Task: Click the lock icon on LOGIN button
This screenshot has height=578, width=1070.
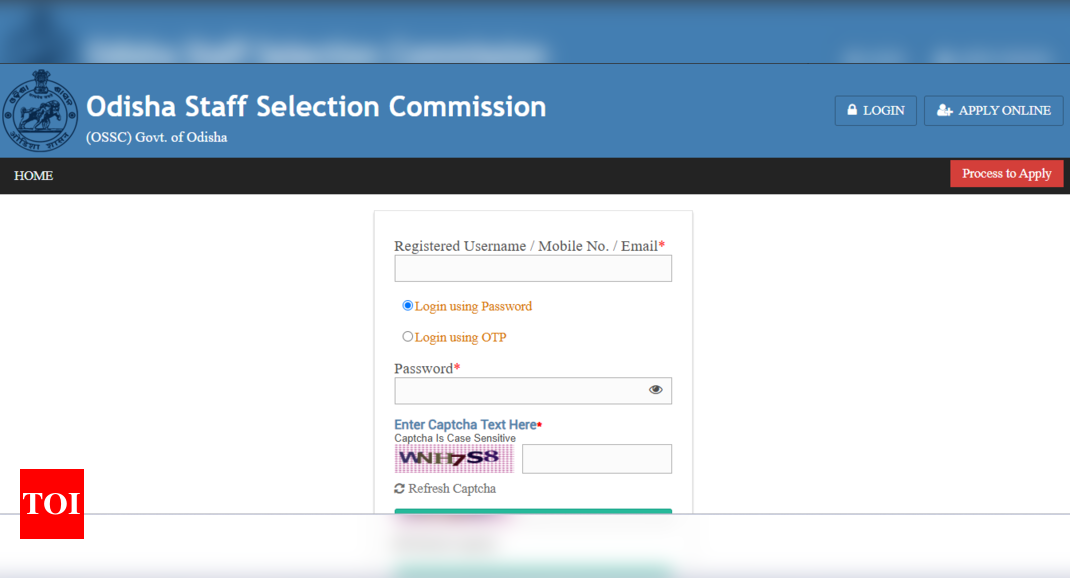Action: pos(852,110)
